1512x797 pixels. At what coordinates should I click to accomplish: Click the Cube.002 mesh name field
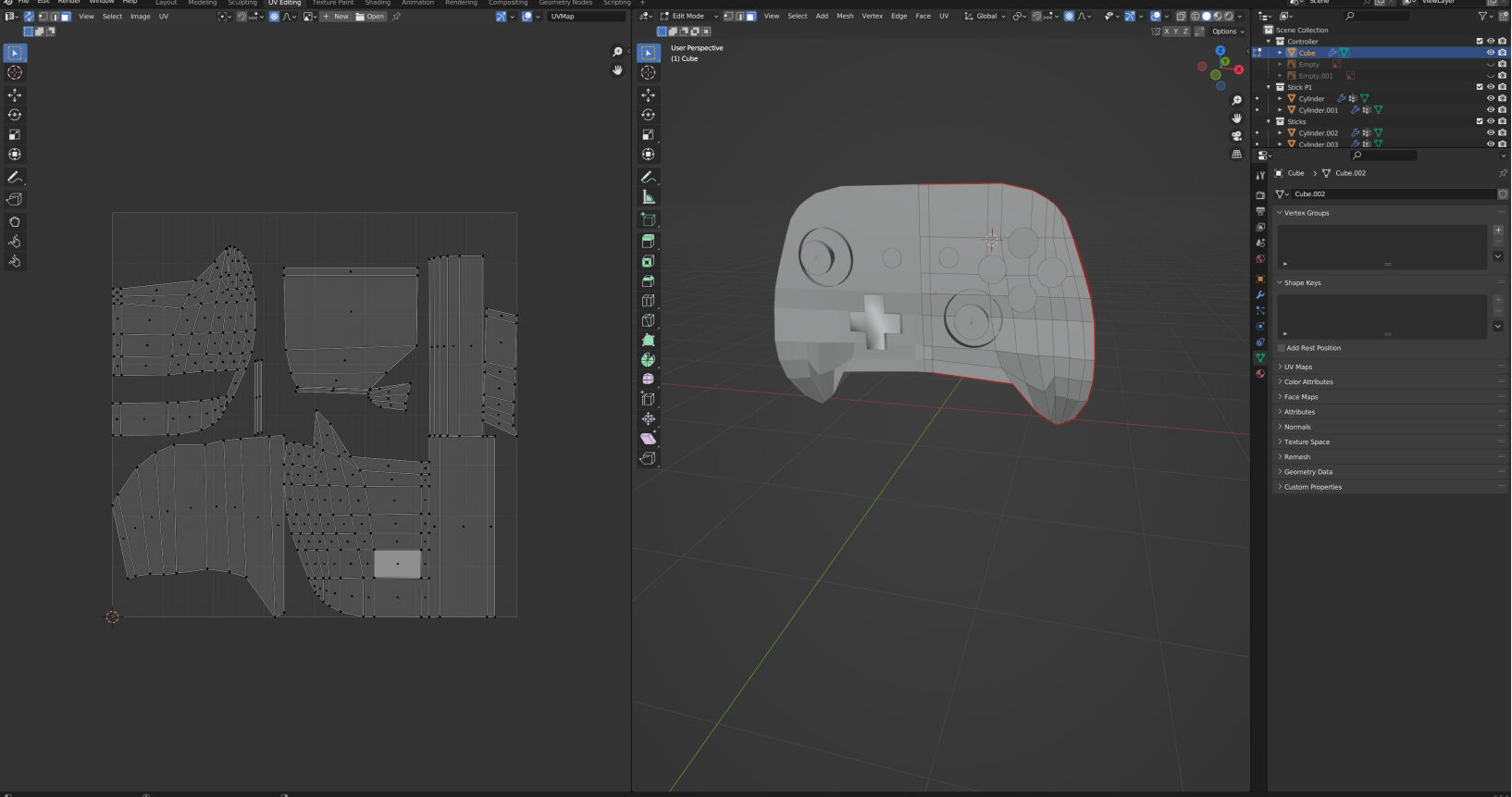tap(1388, 193)
